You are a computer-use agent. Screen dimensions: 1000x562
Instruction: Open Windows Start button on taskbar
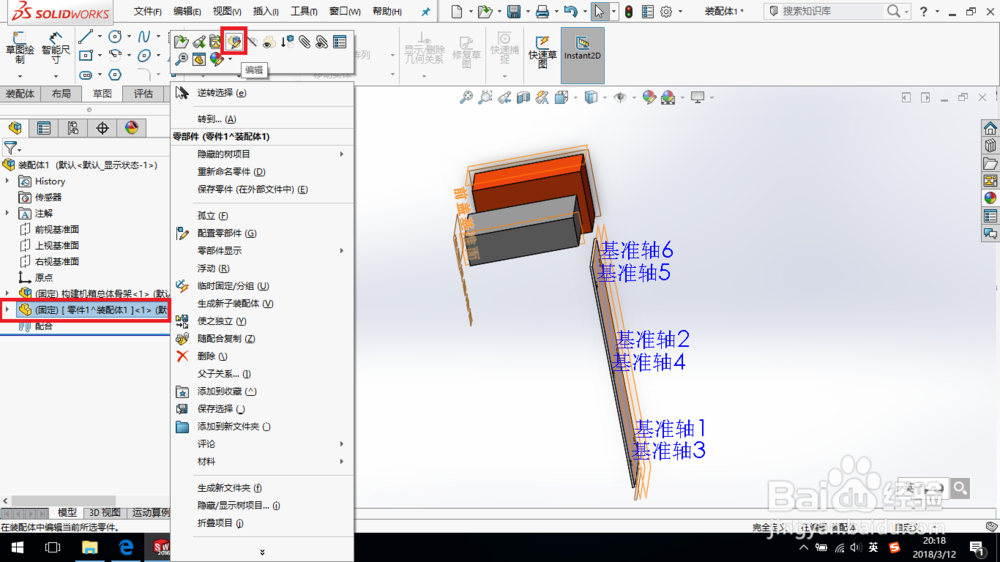17,547
